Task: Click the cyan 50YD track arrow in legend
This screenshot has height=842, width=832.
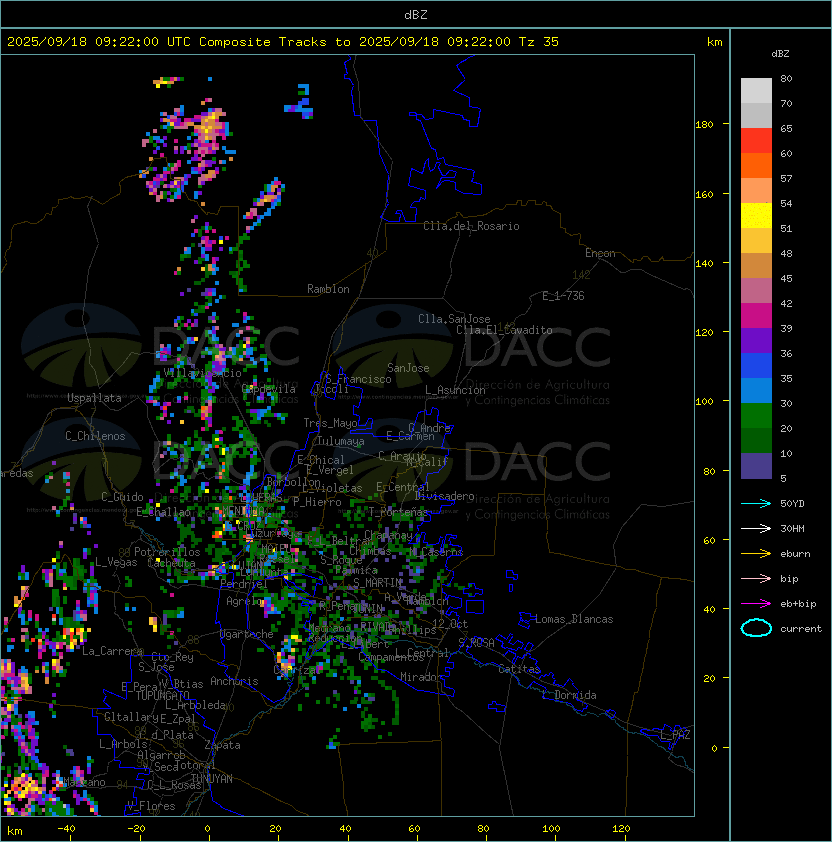Action: tap(756, 503)
